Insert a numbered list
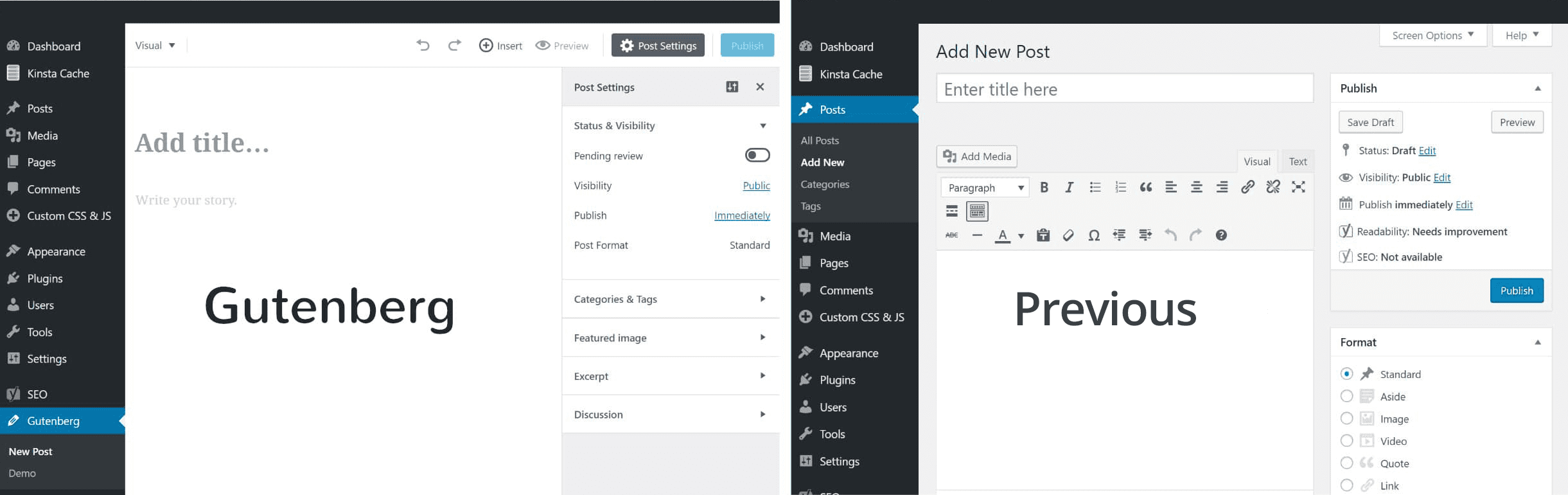1568x495 pixels. (1120, 187)
